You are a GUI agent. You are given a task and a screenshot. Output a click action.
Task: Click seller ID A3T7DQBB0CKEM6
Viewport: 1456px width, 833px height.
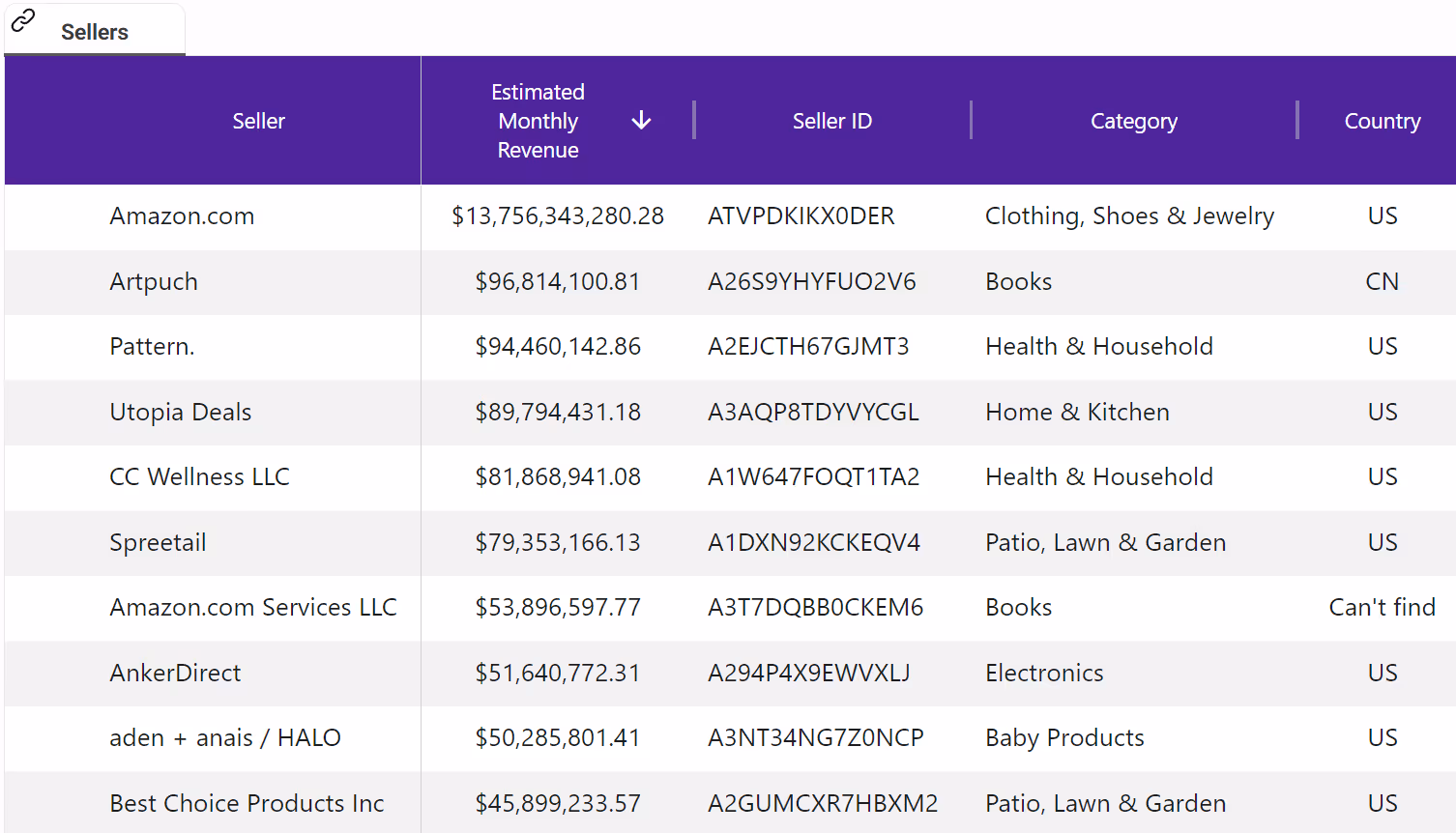point(816,607)
